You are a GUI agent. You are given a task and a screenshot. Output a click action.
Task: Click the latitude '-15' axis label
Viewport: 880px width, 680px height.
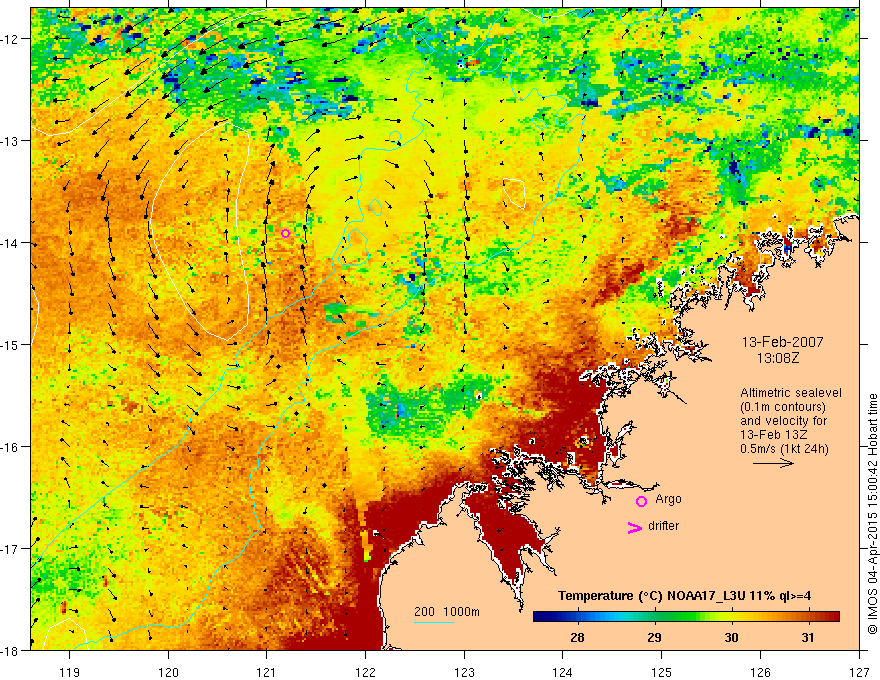click(10, 344)
